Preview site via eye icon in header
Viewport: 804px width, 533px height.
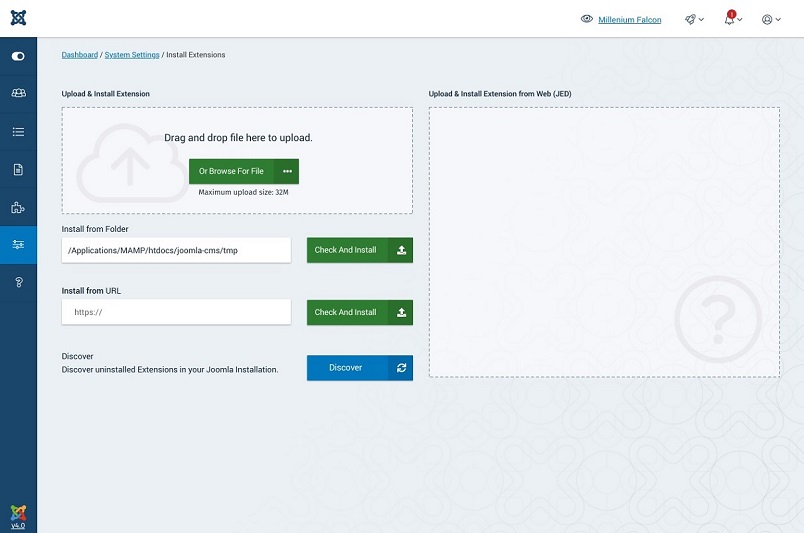click(x=587, y=19)
